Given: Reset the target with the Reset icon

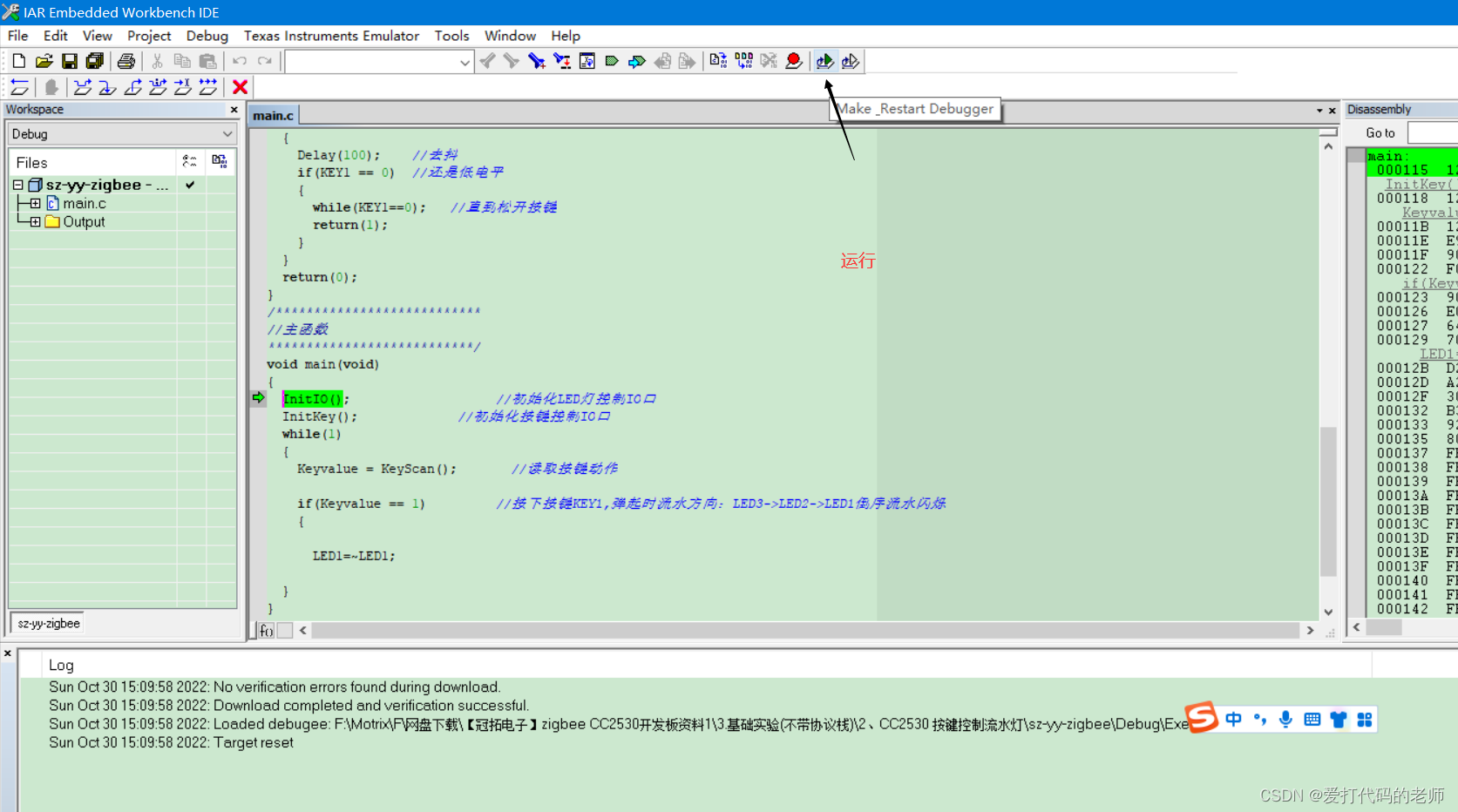Looking at the screenshot, I should point(19,87).
